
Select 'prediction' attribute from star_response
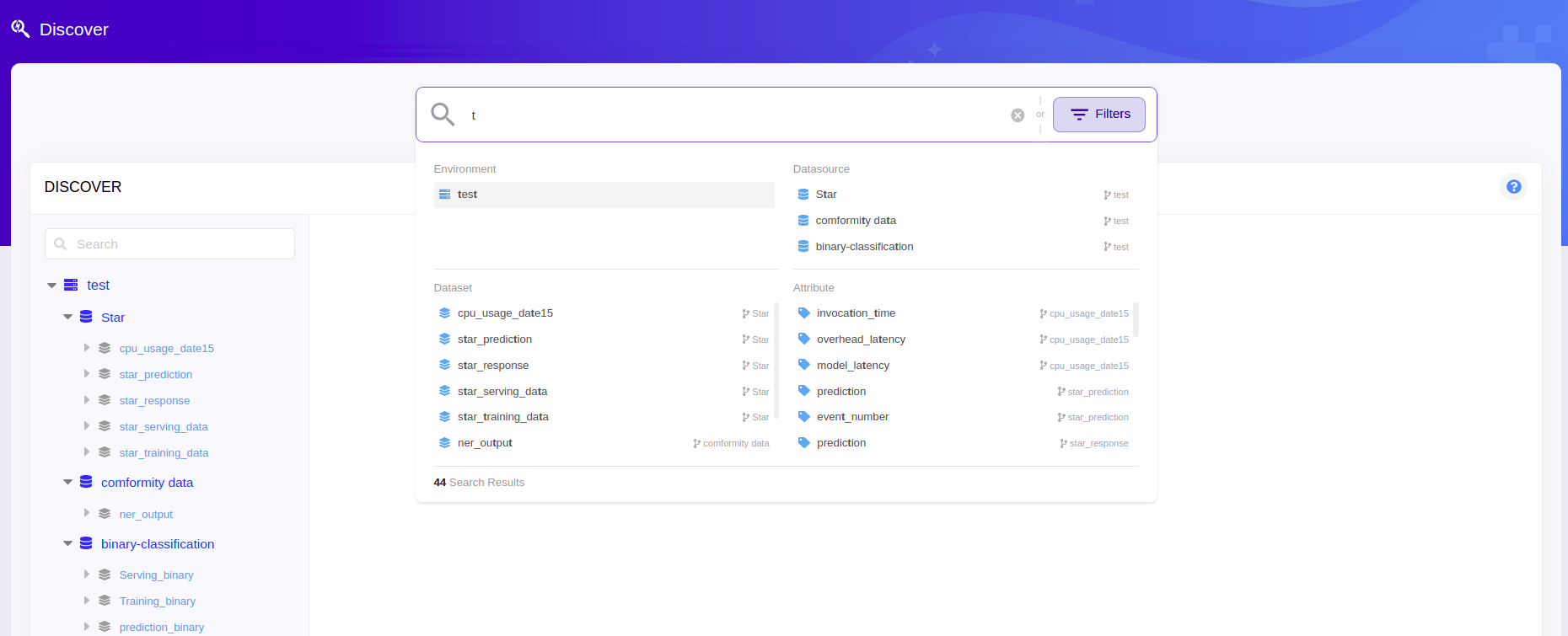pos(964,443)
